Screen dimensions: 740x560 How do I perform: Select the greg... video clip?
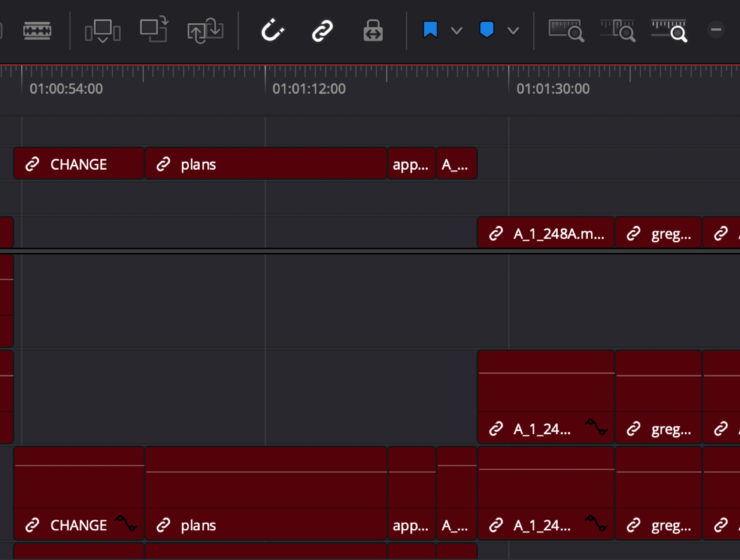658,233
